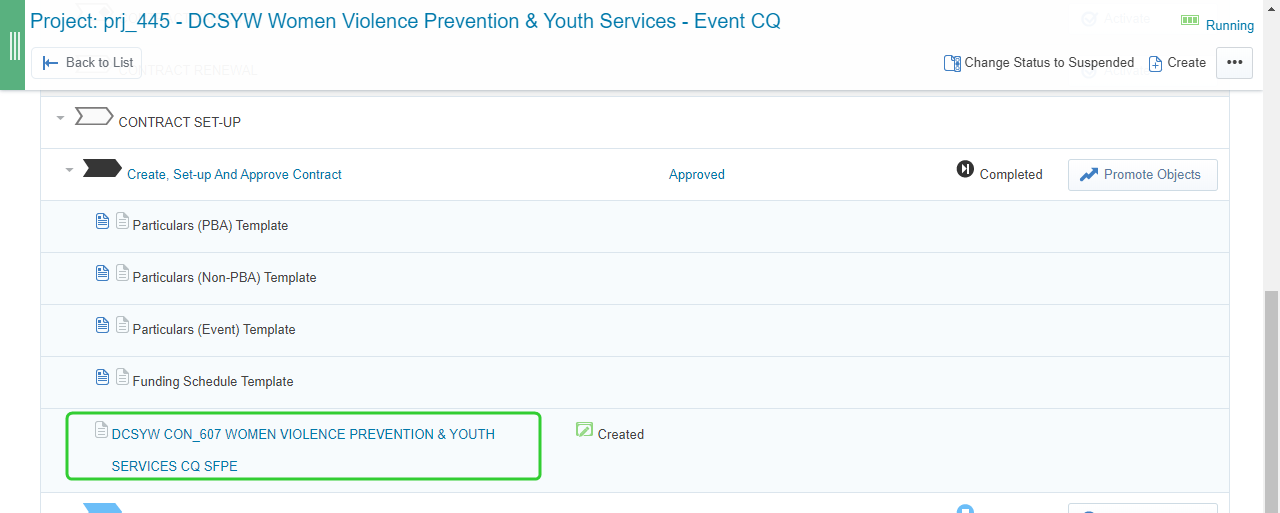Viewport: 1280px width, 513px height.
Task: Go Back to List
Action: (x=87, y=62)
